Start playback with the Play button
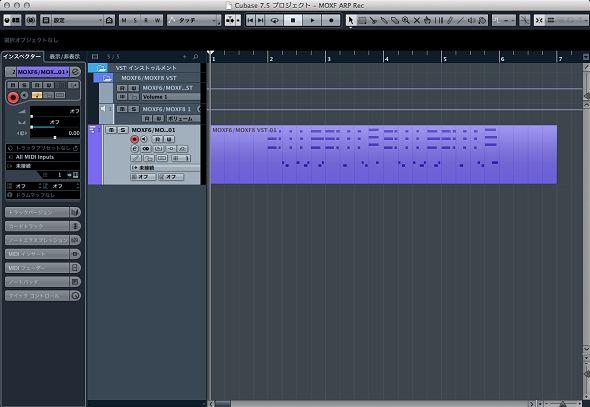 (x=312, y=20)
